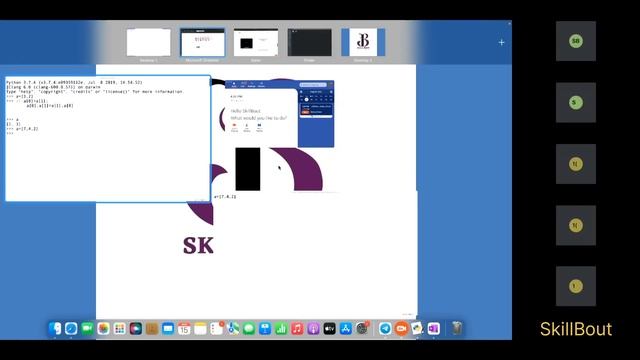Open the orange Zoom icon in Dock
Viewport: 640px width, 360px height.
(401, 328)
